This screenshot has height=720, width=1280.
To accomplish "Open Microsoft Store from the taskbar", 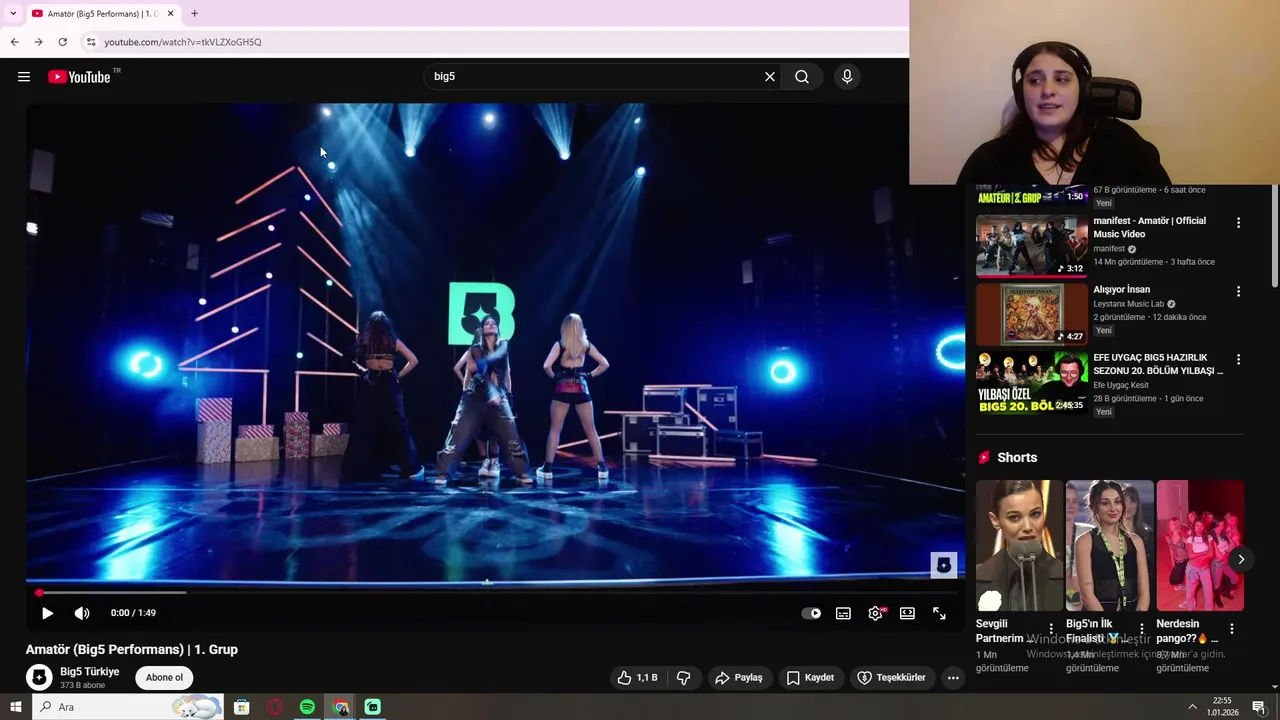I will tap(241, 707).
